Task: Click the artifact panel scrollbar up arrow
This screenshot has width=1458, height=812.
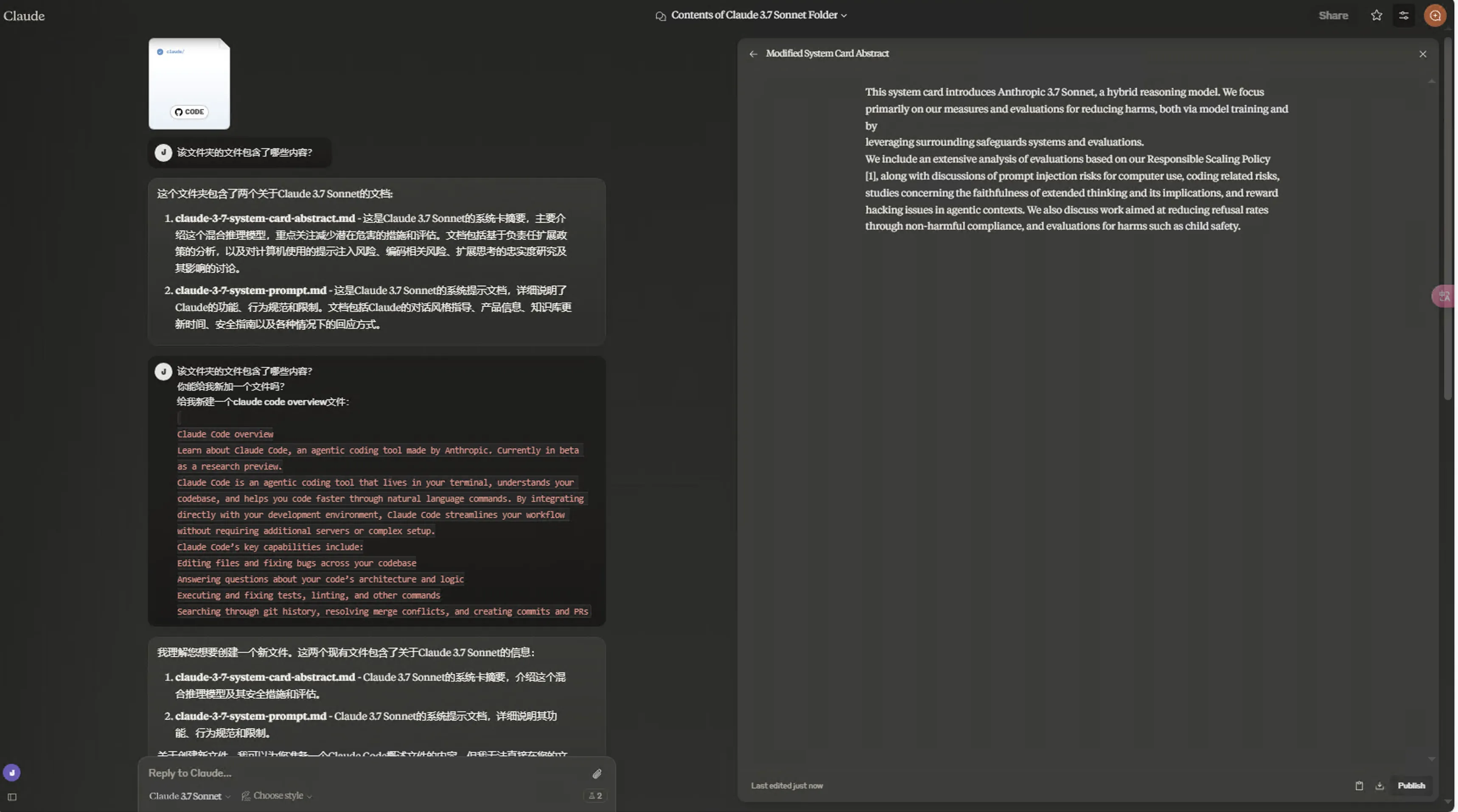Action: (1431, 81)
